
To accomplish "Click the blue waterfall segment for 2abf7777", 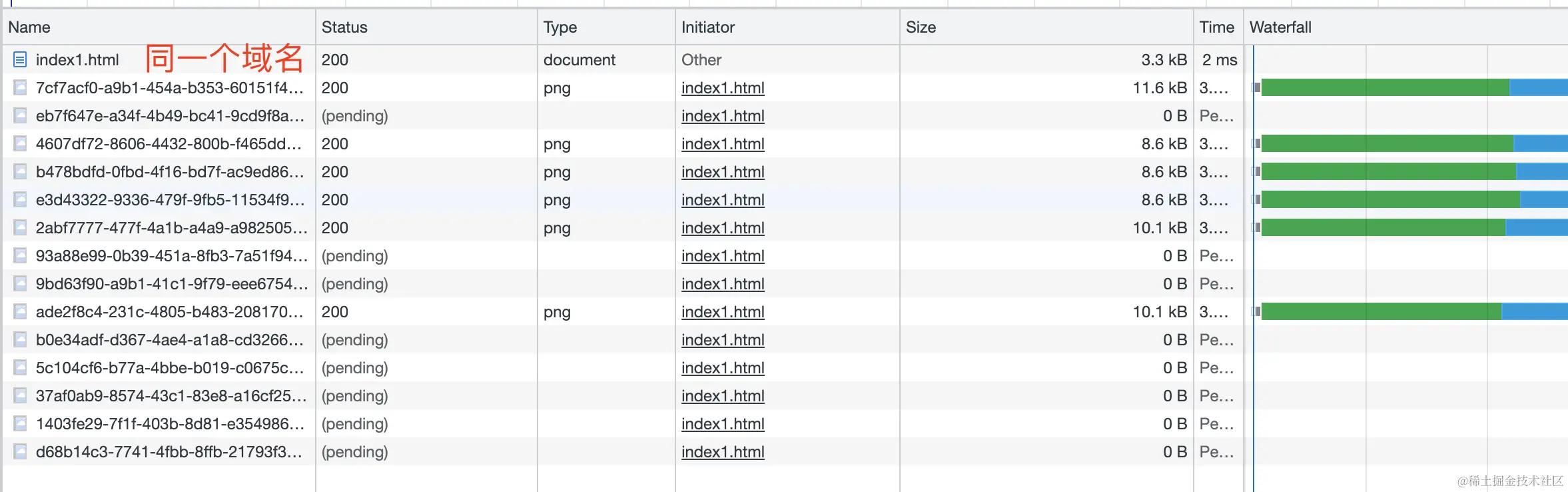I will click(1535, 227).
